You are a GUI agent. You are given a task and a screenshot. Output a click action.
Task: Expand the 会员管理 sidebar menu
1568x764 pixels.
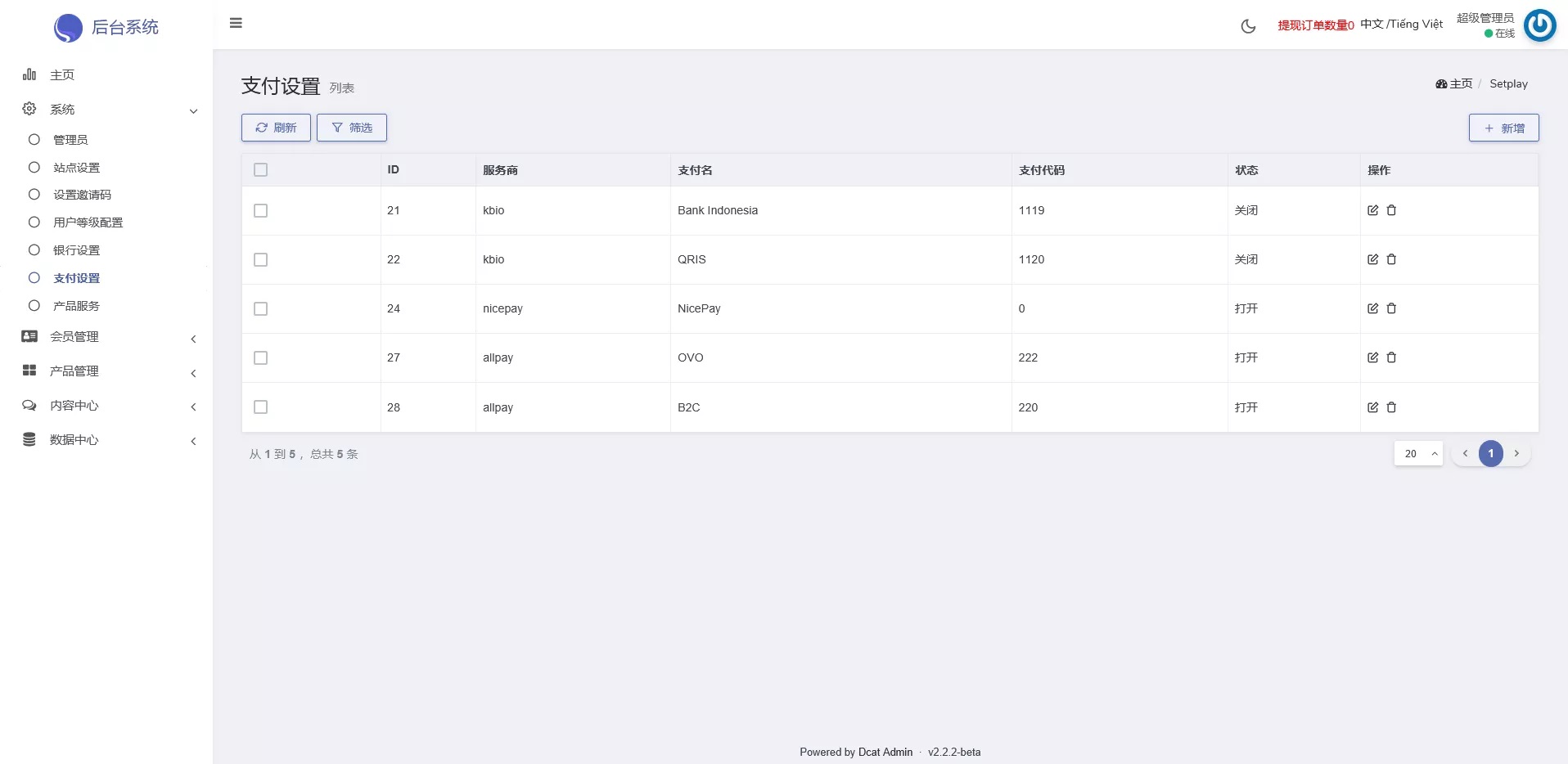pyautogui.click(x=74, y=337)
